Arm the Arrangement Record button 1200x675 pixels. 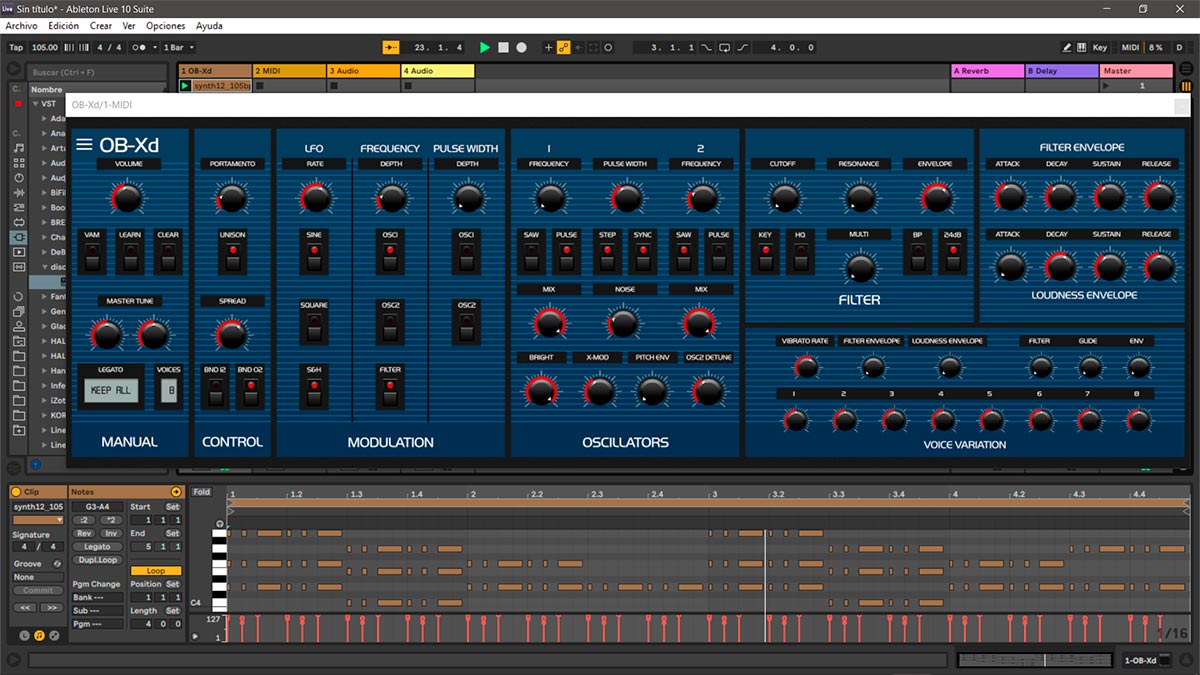pyautogui.click(x=521, y=47)
